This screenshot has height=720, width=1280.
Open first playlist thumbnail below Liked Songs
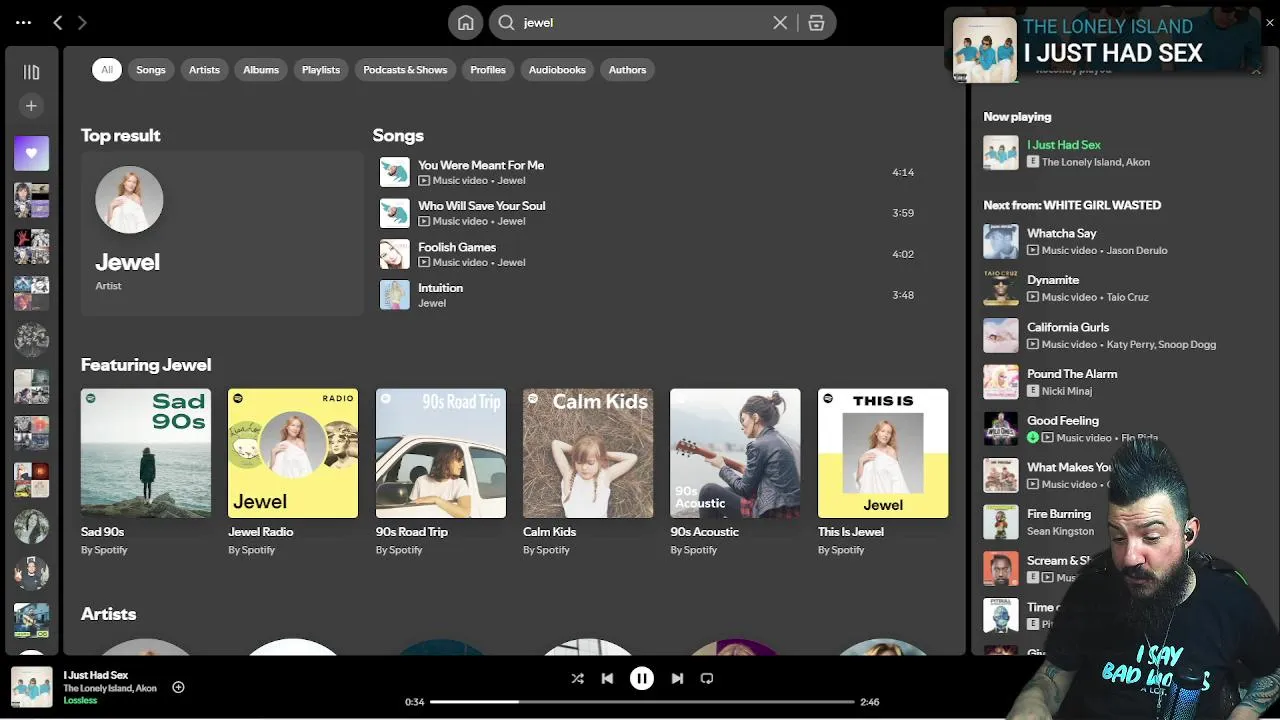click(31, 200)
